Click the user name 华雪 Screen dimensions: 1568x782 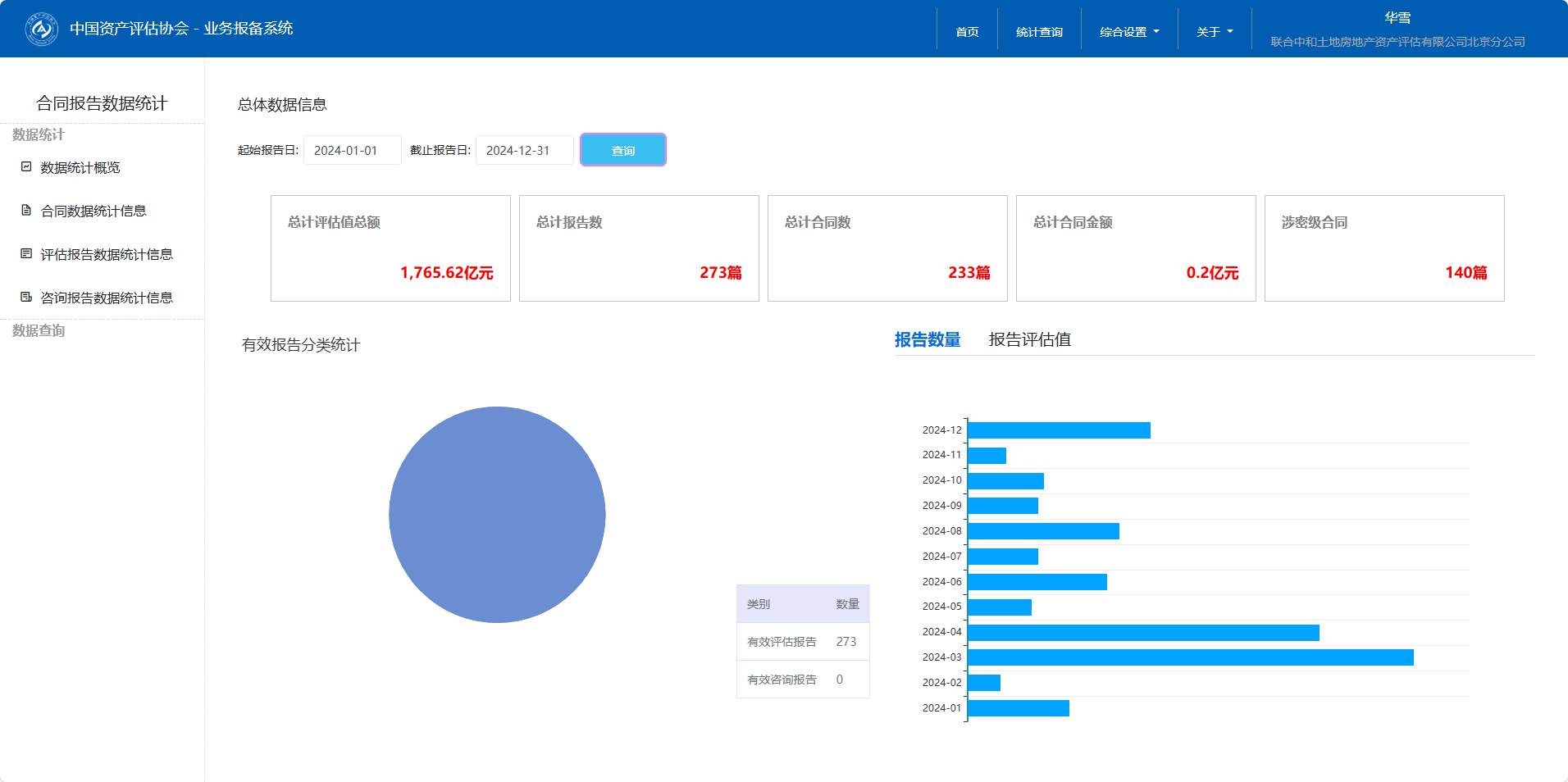(1397, 18)
